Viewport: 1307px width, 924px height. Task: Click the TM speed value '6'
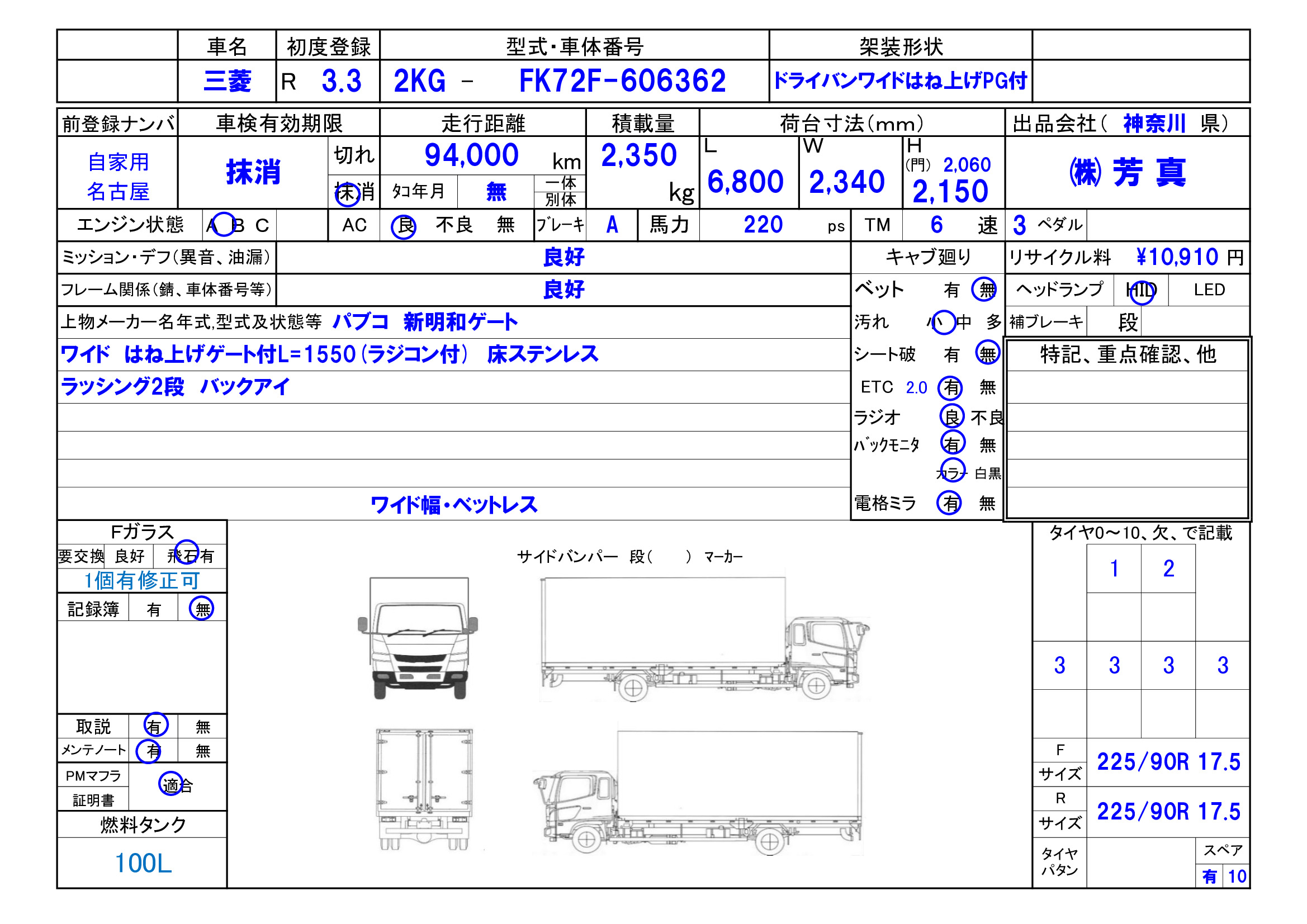coord(936,225)
